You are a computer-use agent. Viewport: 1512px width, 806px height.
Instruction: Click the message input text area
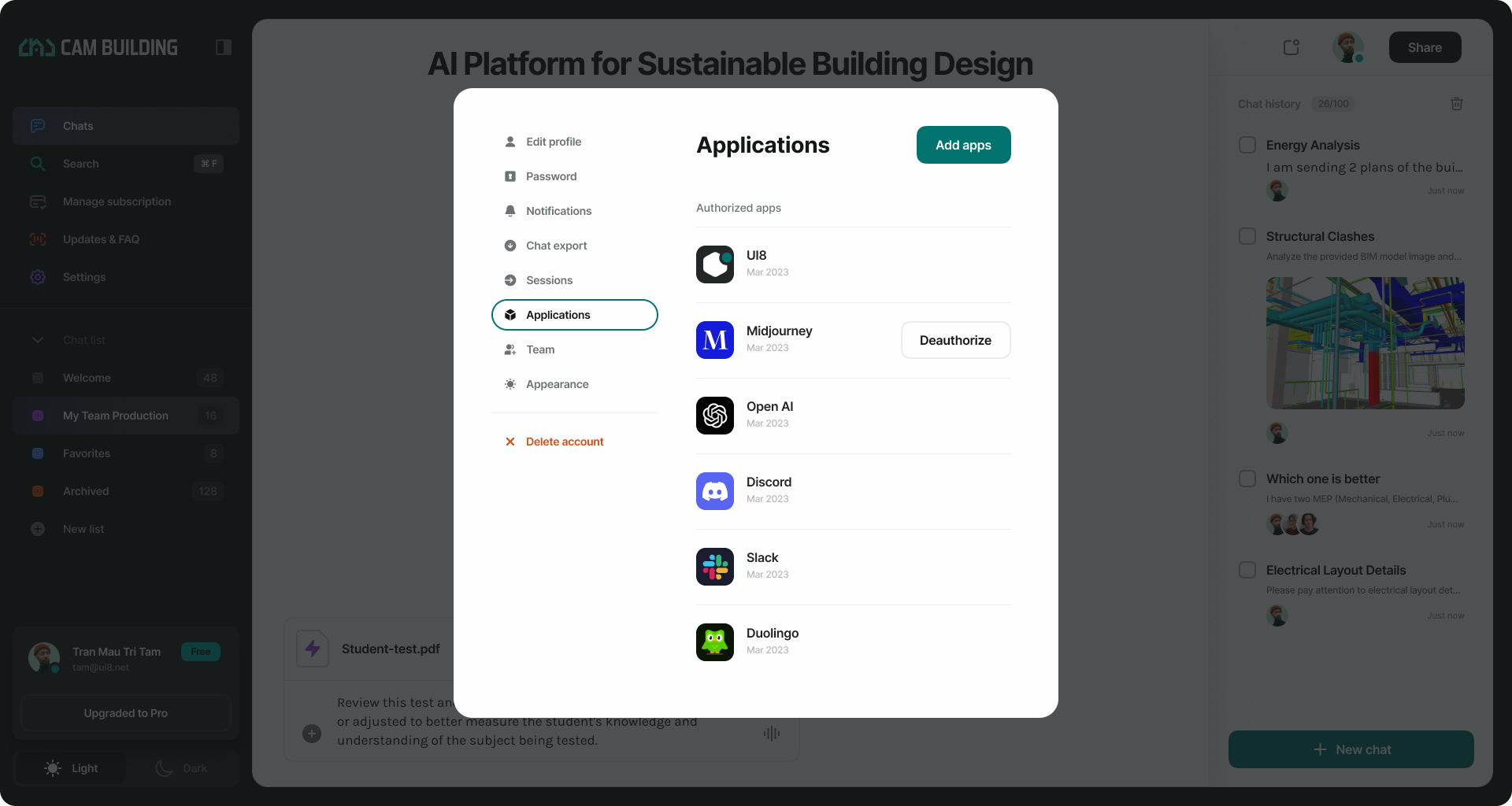click(x=517, y=721)
